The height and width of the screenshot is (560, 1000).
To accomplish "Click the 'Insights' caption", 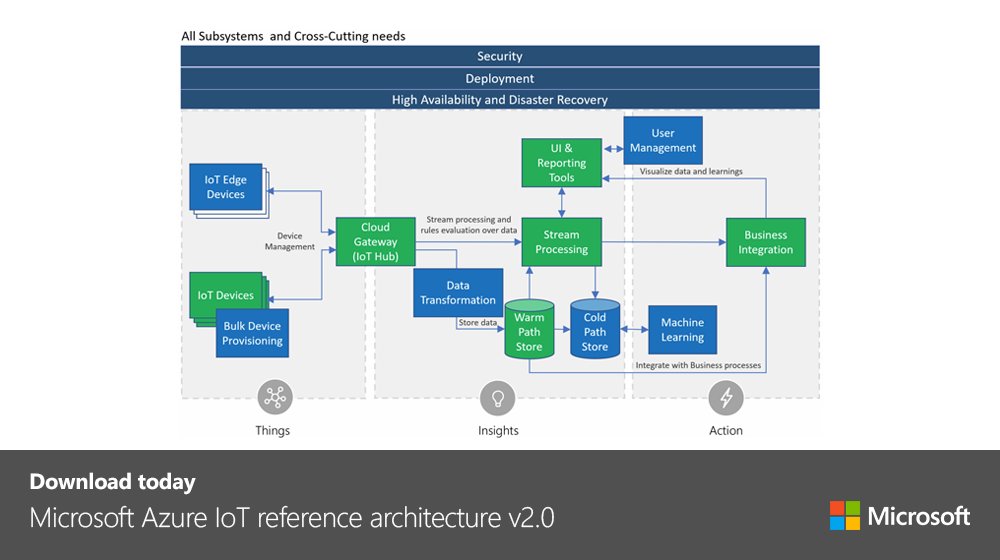I will 498,431.
